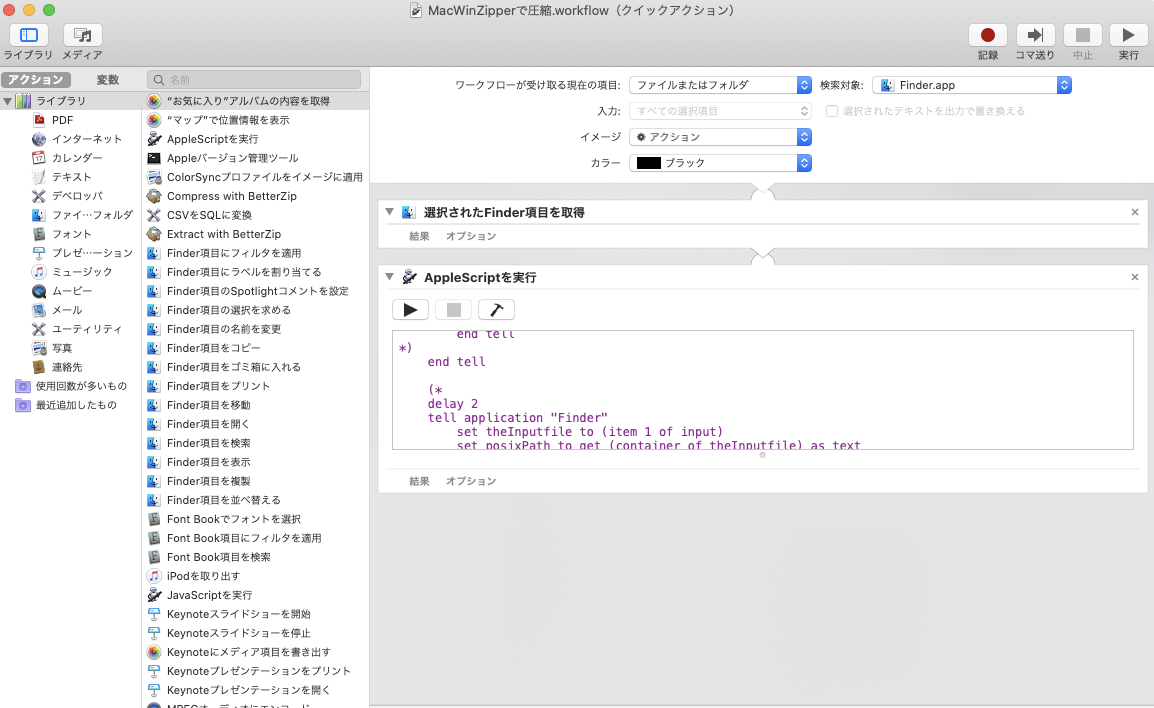Compile the script with hammer button

pyautogui.click(x=496, y=310)
